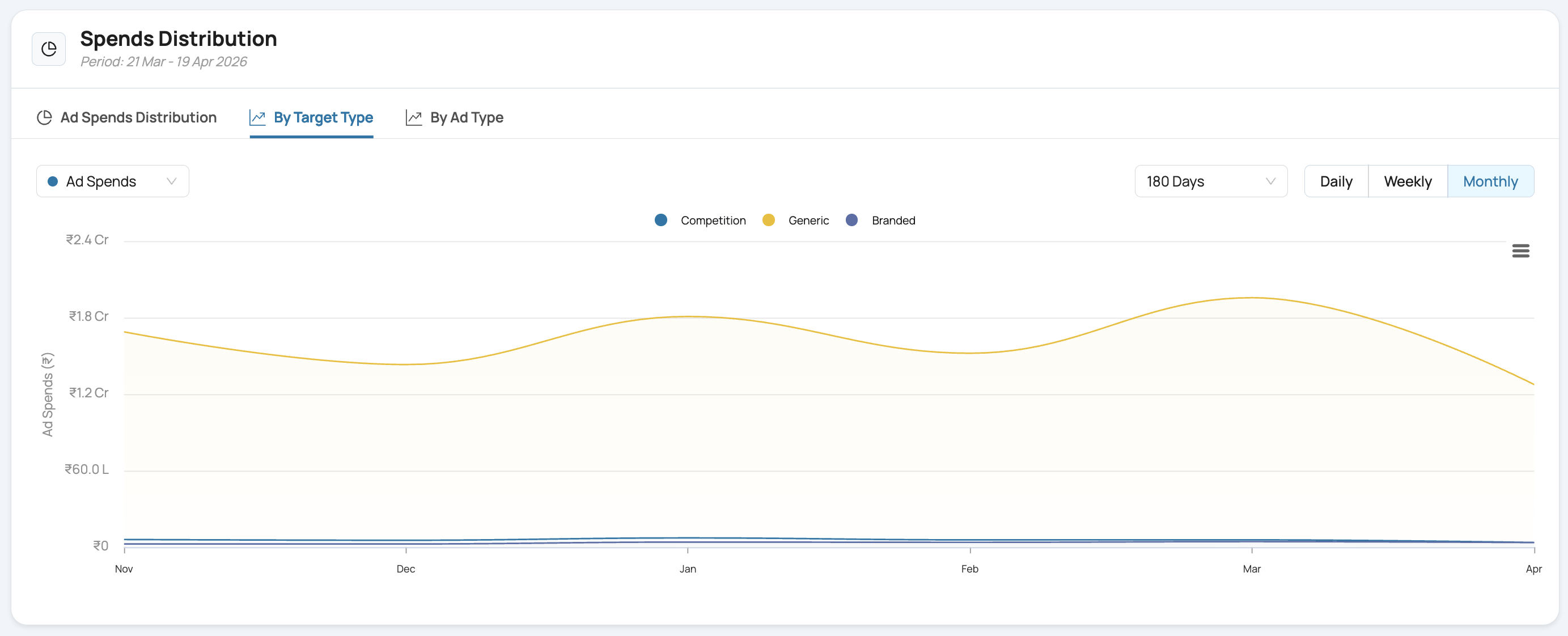Click the pie icon beside Ad Spends Distribution

click(x=44, y=117)
